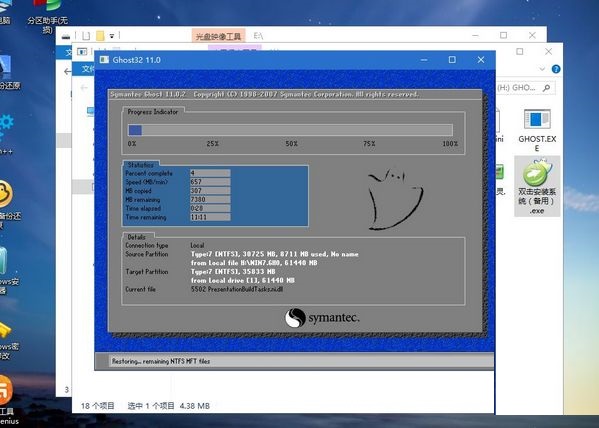This screenshot has height=428, width=599.
Task: Open the quick access toolbar dropdown arrow
Action: 112,36
